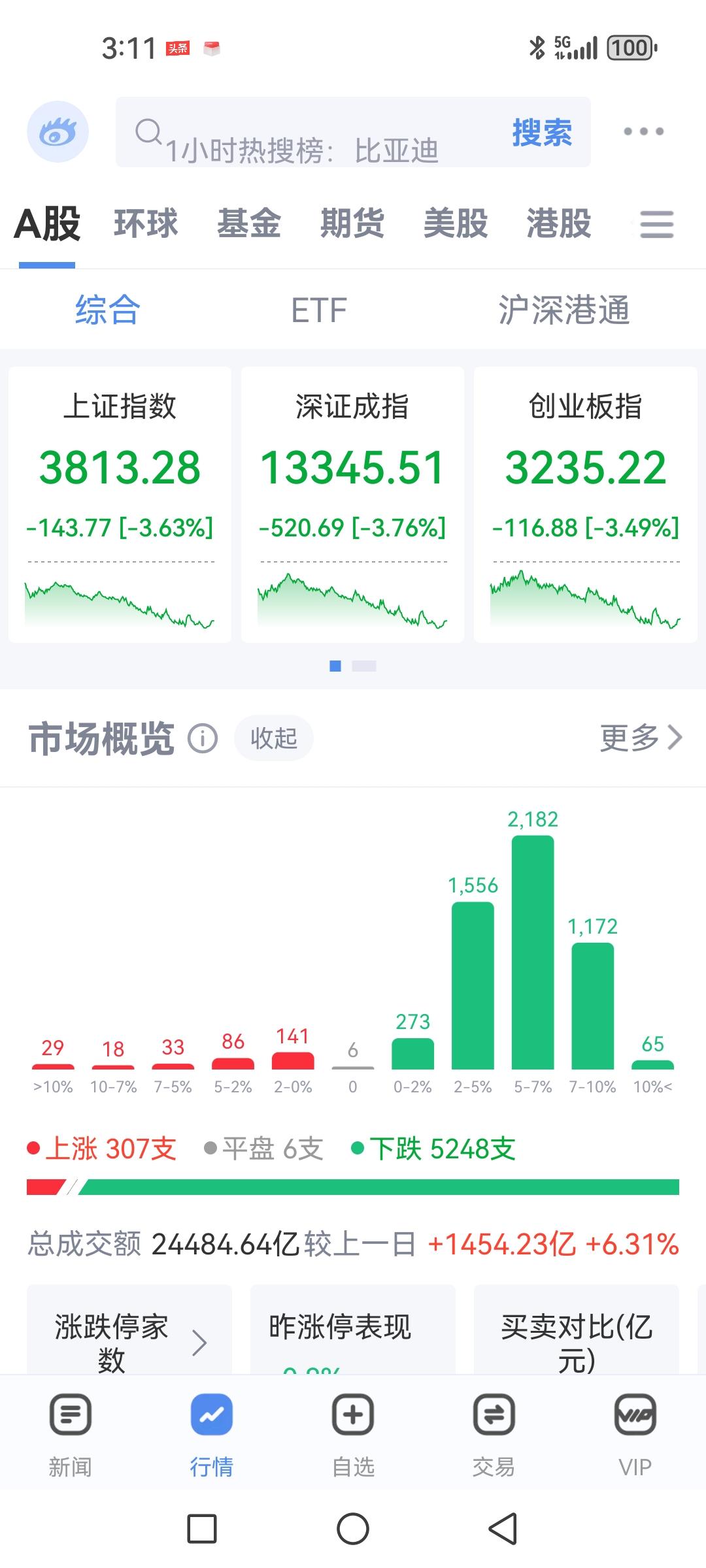Tap Android home circle button
Viewport: 706px width, 1568px height.
coord(353,1529)
